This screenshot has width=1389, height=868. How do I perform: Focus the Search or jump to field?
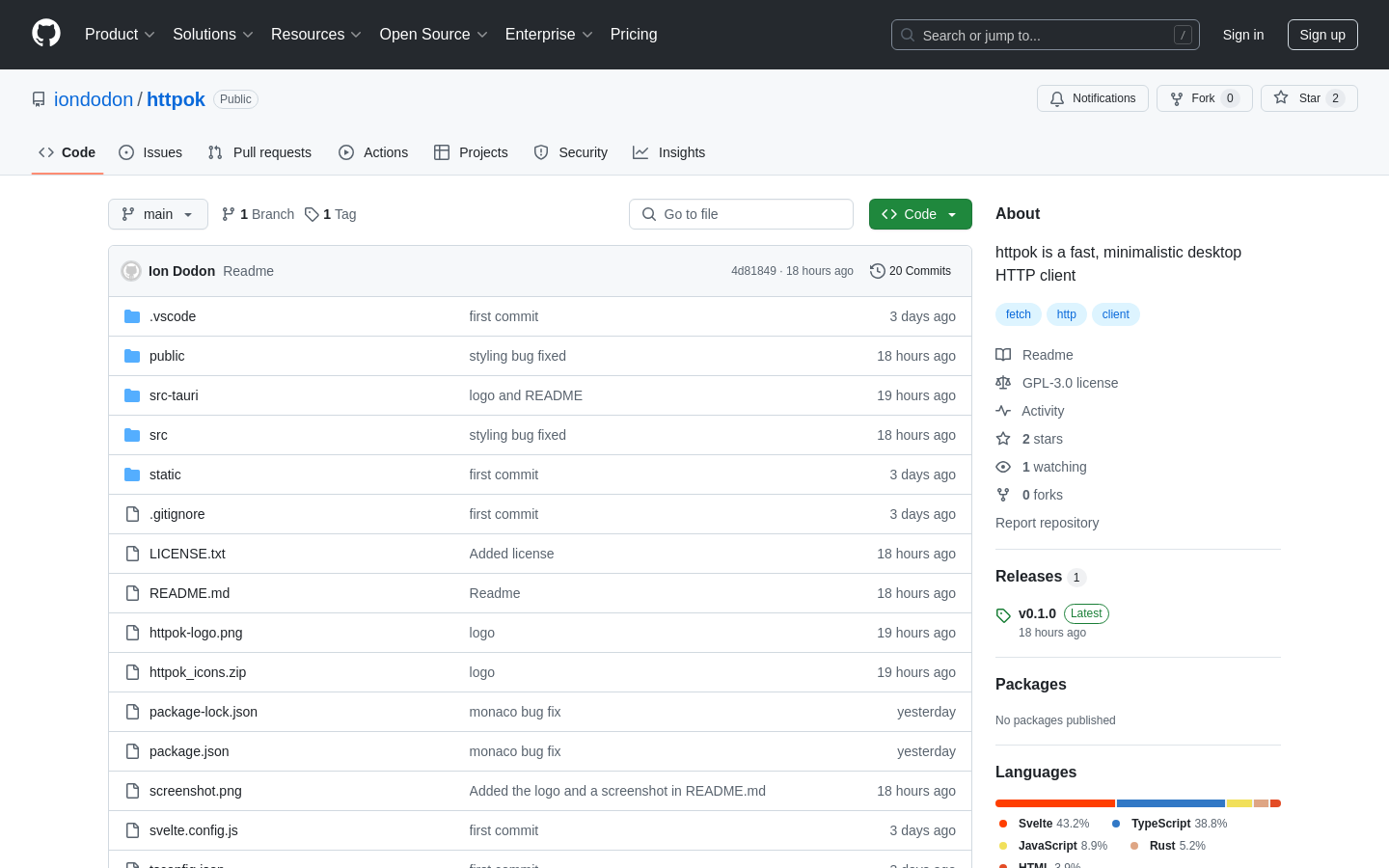click(1046, 35)
